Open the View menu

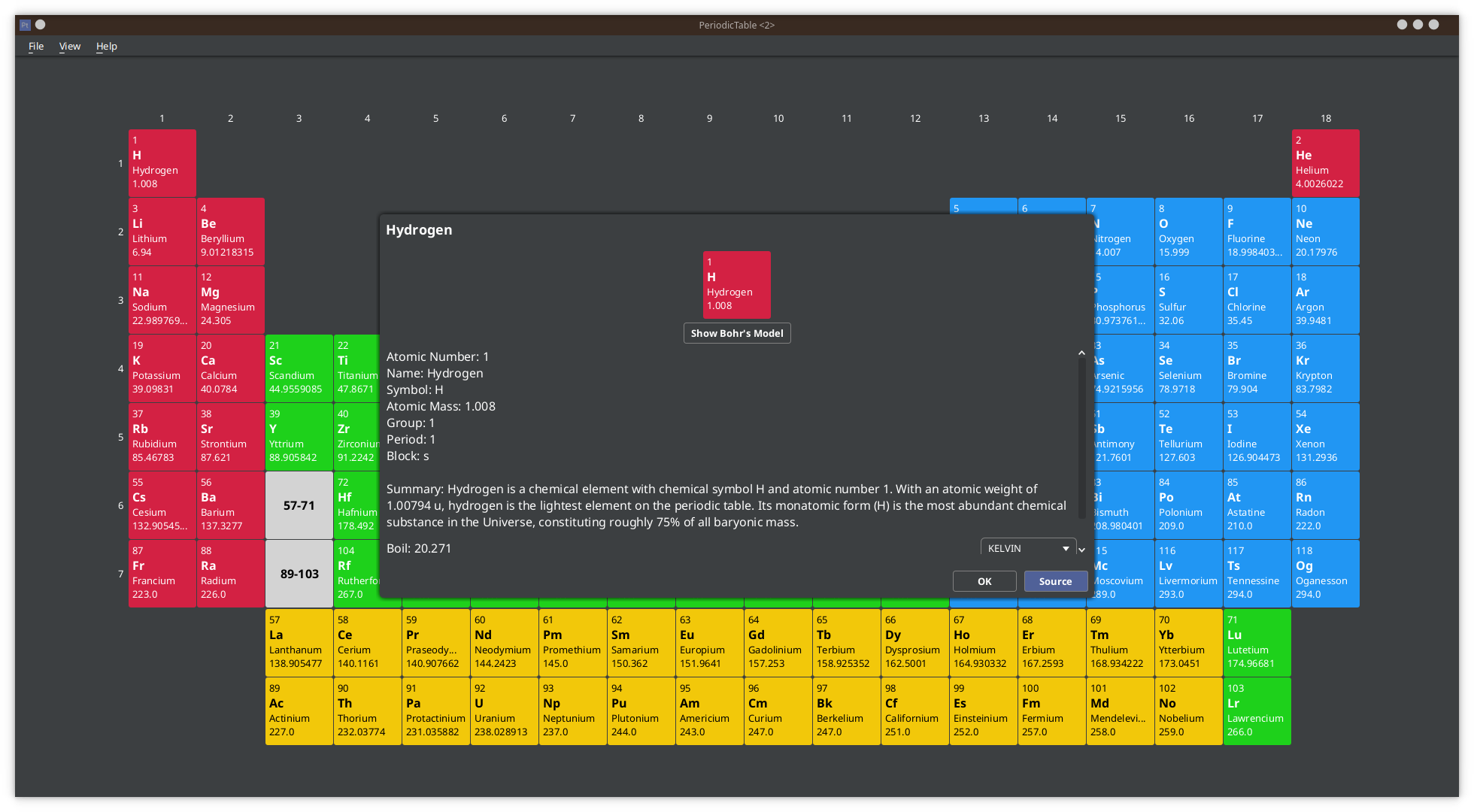[70, 46]
